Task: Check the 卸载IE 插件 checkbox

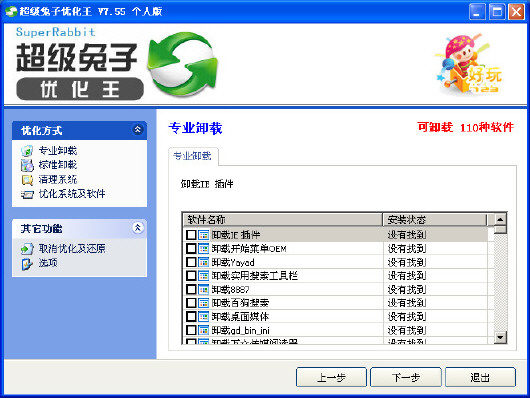Action: pos(191,234)
